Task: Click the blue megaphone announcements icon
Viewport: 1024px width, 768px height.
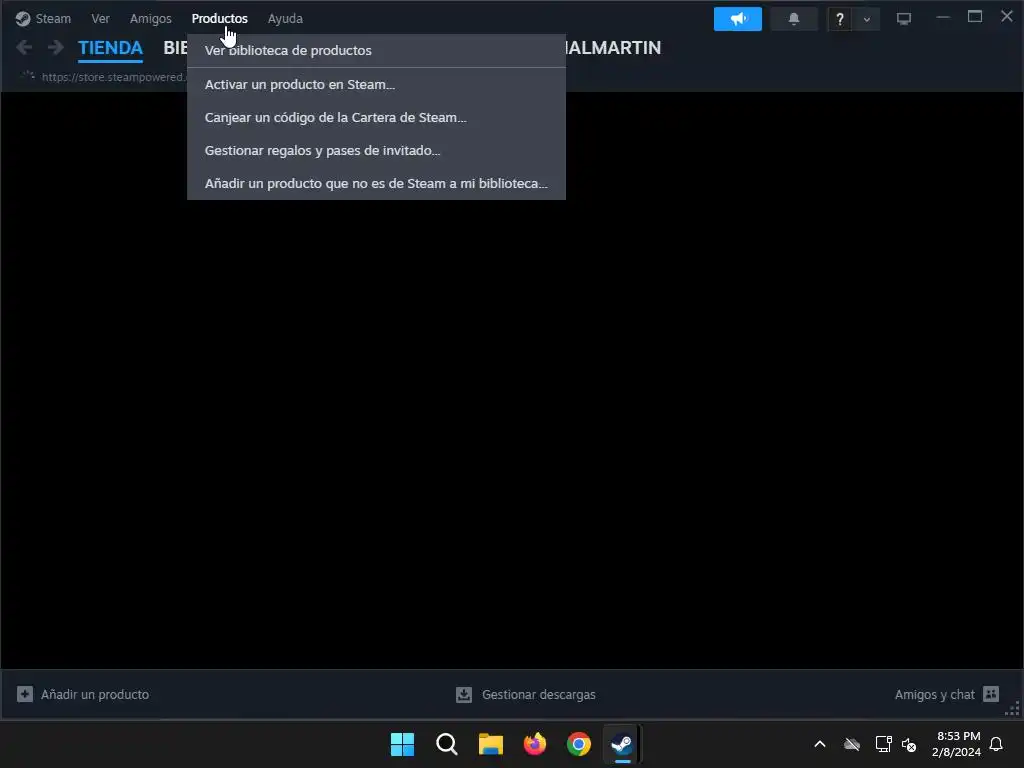Action: click(x=737, y=19)
